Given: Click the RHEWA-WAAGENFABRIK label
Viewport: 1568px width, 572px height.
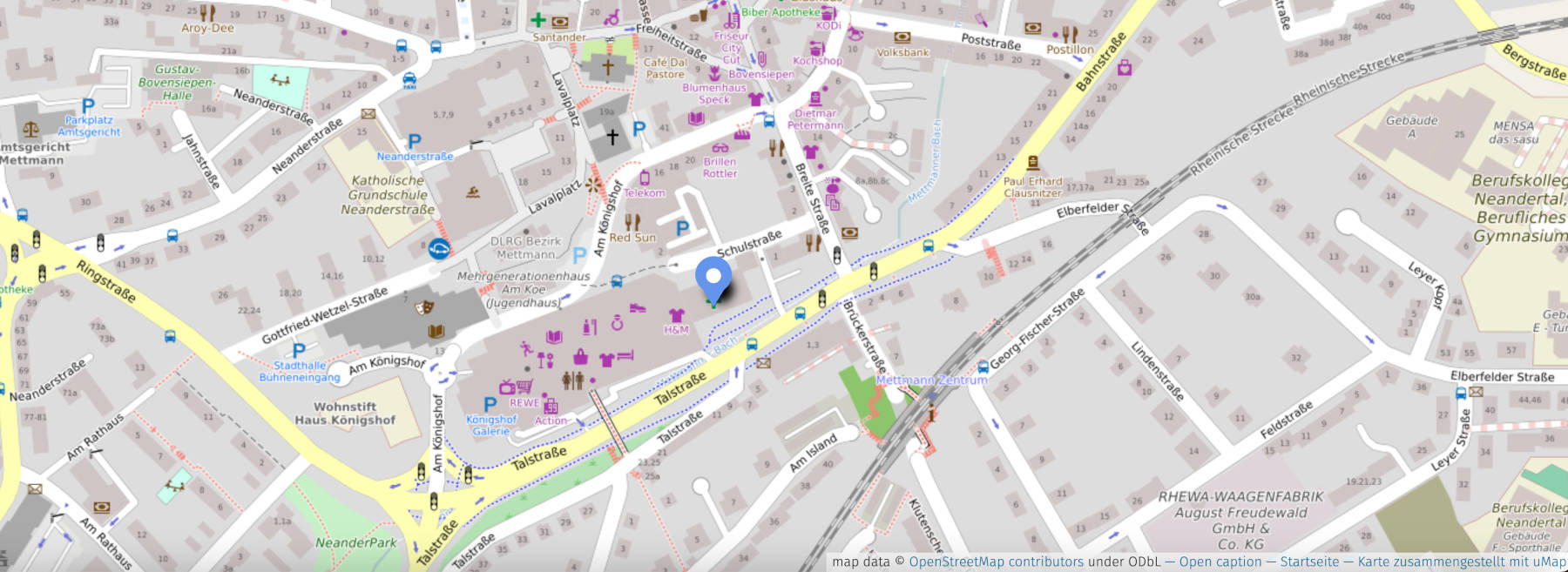Looking at the screenshot, I should click(1240, 520).
